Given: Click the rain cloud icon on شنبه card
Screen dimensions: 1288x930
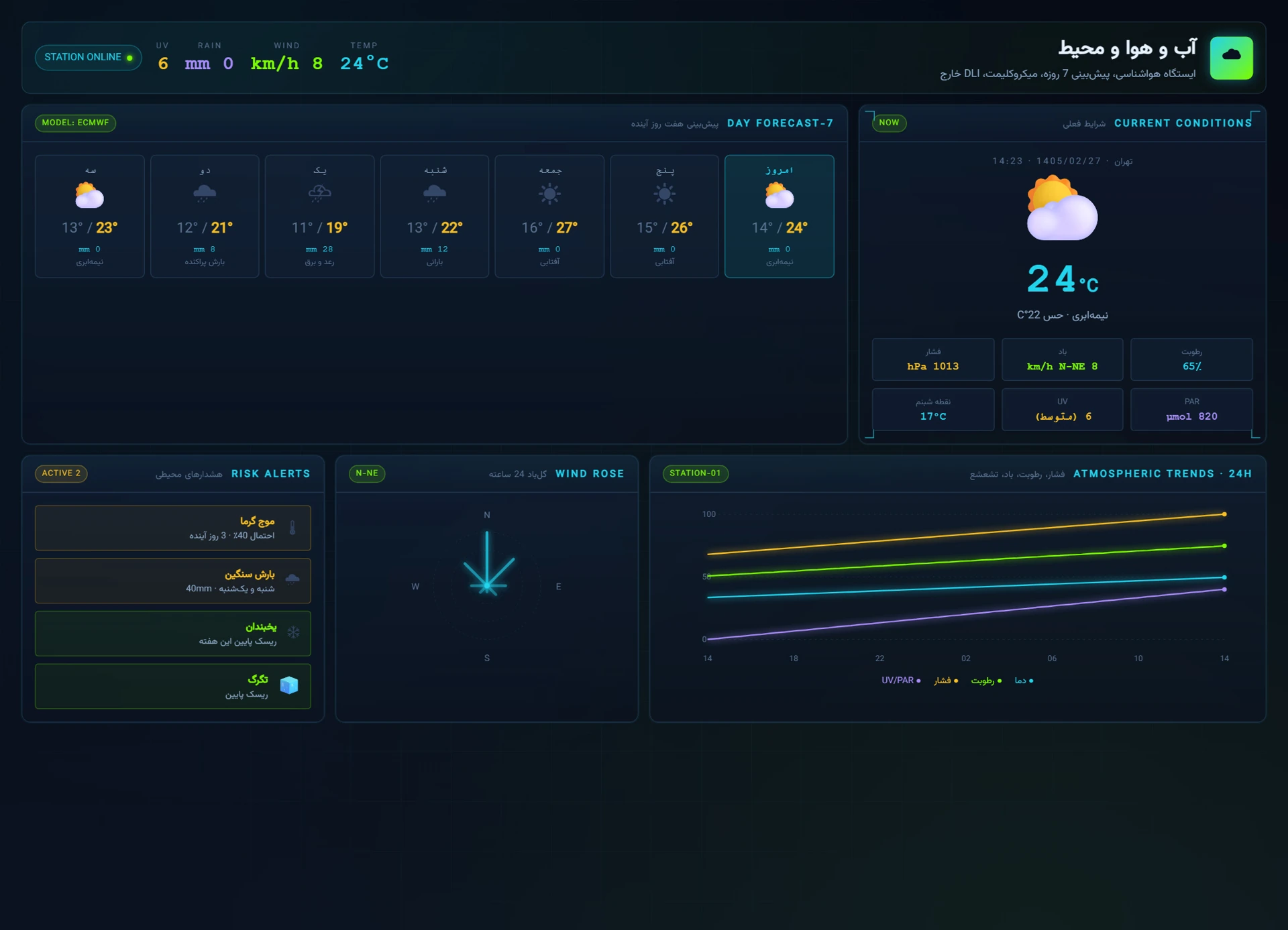Looking at the screenshot, I should coord(435,194).
